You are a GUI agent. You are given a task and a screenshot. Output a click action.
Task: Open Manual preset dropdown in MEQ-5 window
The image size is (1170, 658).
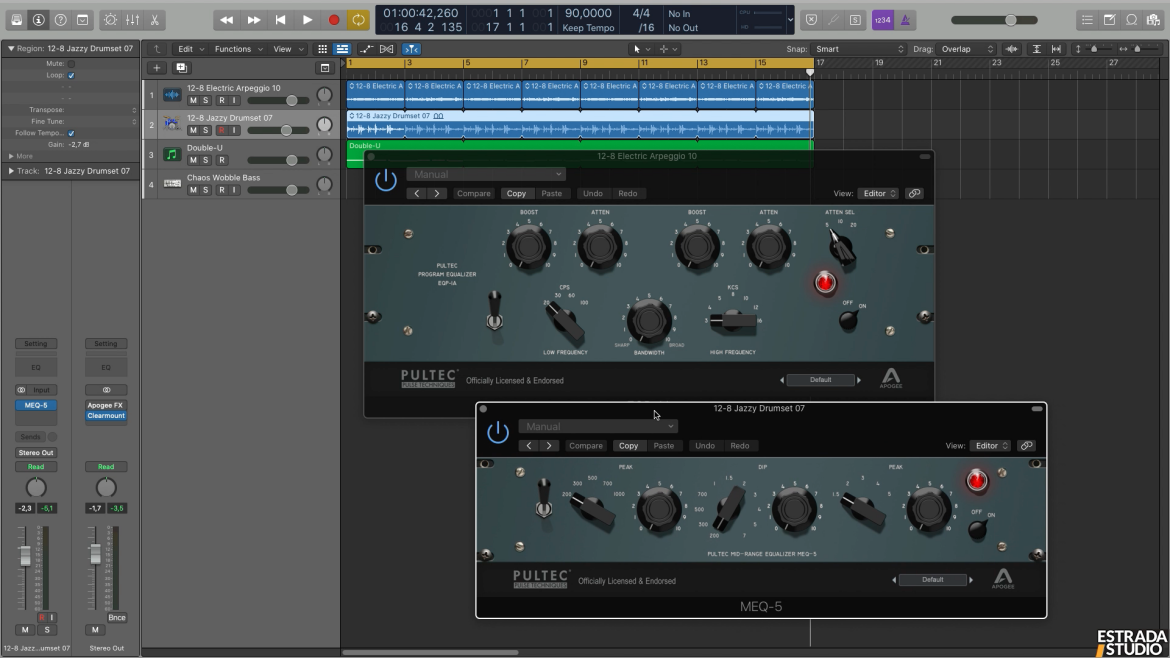tap(598, 427)
